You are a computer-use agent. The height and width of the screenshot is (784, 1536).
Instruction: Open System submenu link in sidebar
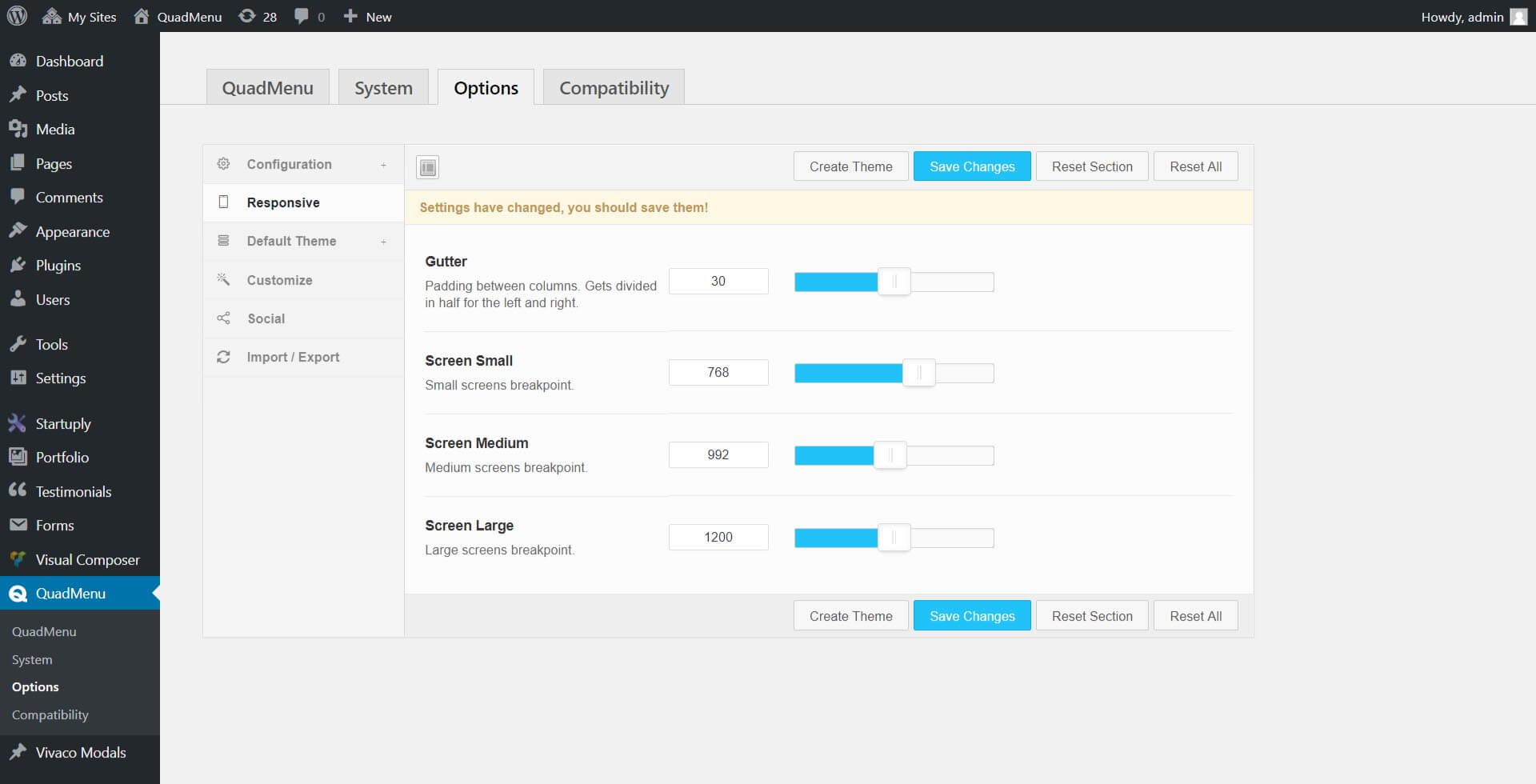tap(32, 660)
